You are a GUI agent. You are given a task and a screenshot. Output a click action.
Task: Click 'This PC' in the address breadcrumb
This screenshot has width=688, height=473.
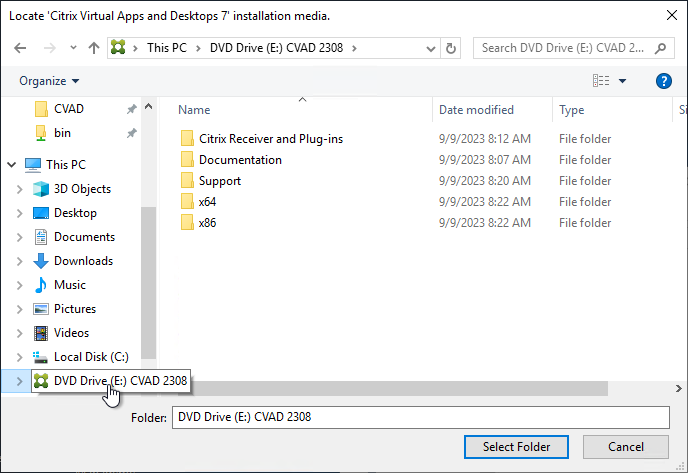[167, 48]
